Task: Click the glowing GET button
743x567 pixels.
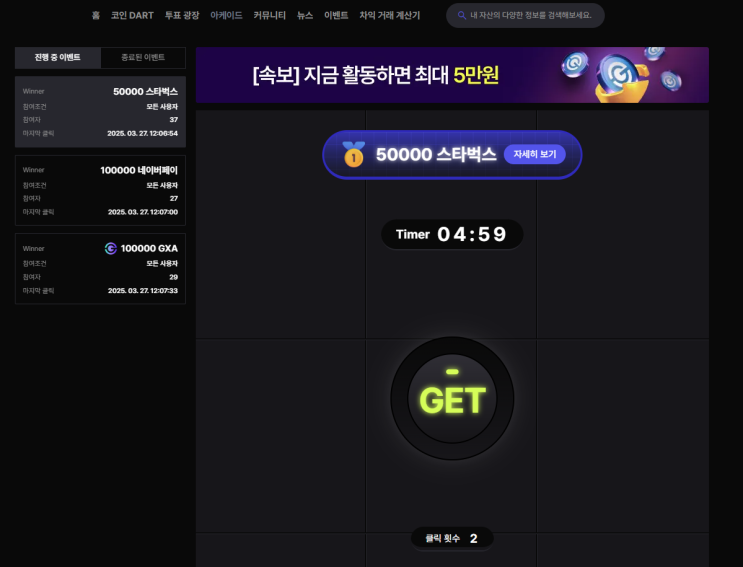Action: [x=452, y=398]
